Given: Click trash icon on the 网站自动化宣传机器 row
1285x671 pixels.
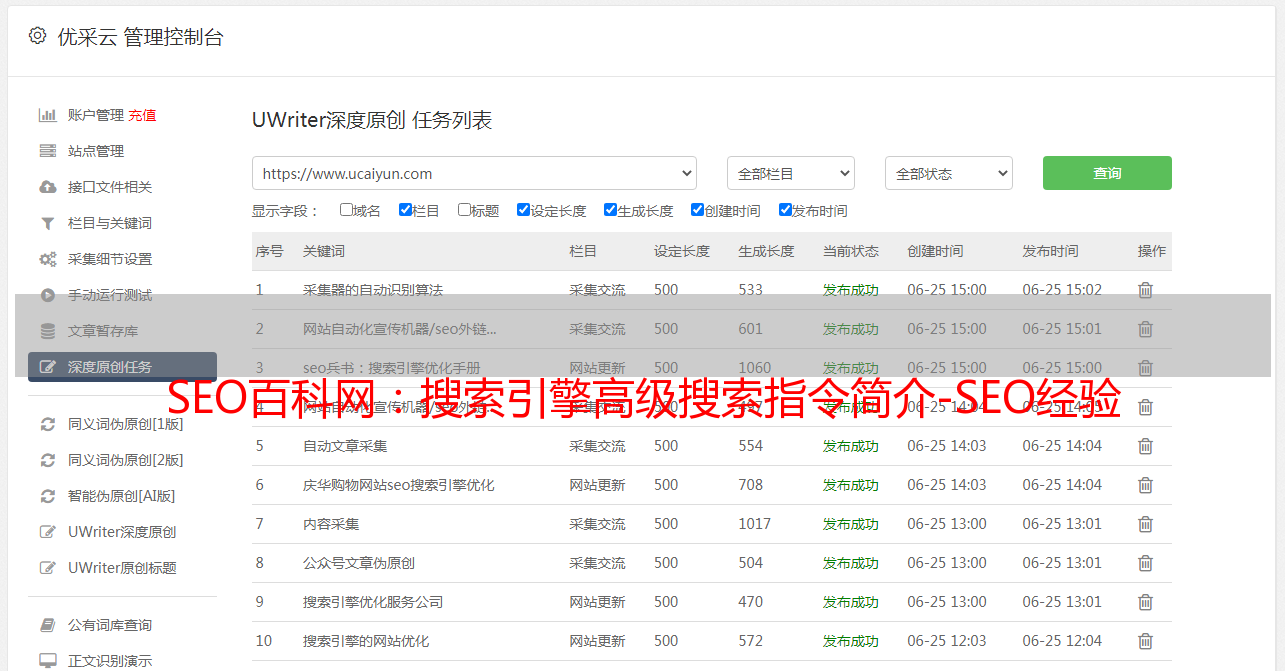Looking at the screenshot, I should pos(1146,329).
